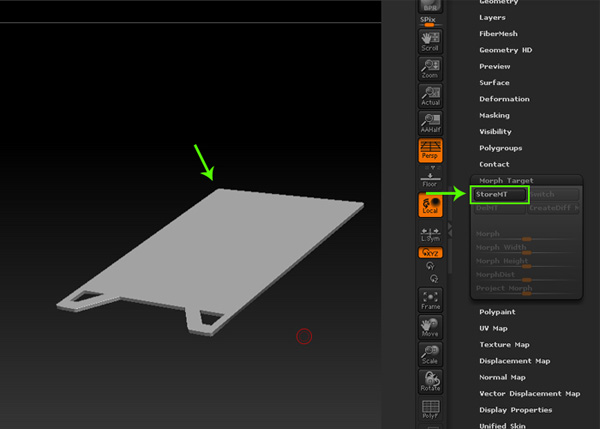The height and width of the screenshot is (429, 600).
Task: Select the Actual size icon
Action: (430, 97)
